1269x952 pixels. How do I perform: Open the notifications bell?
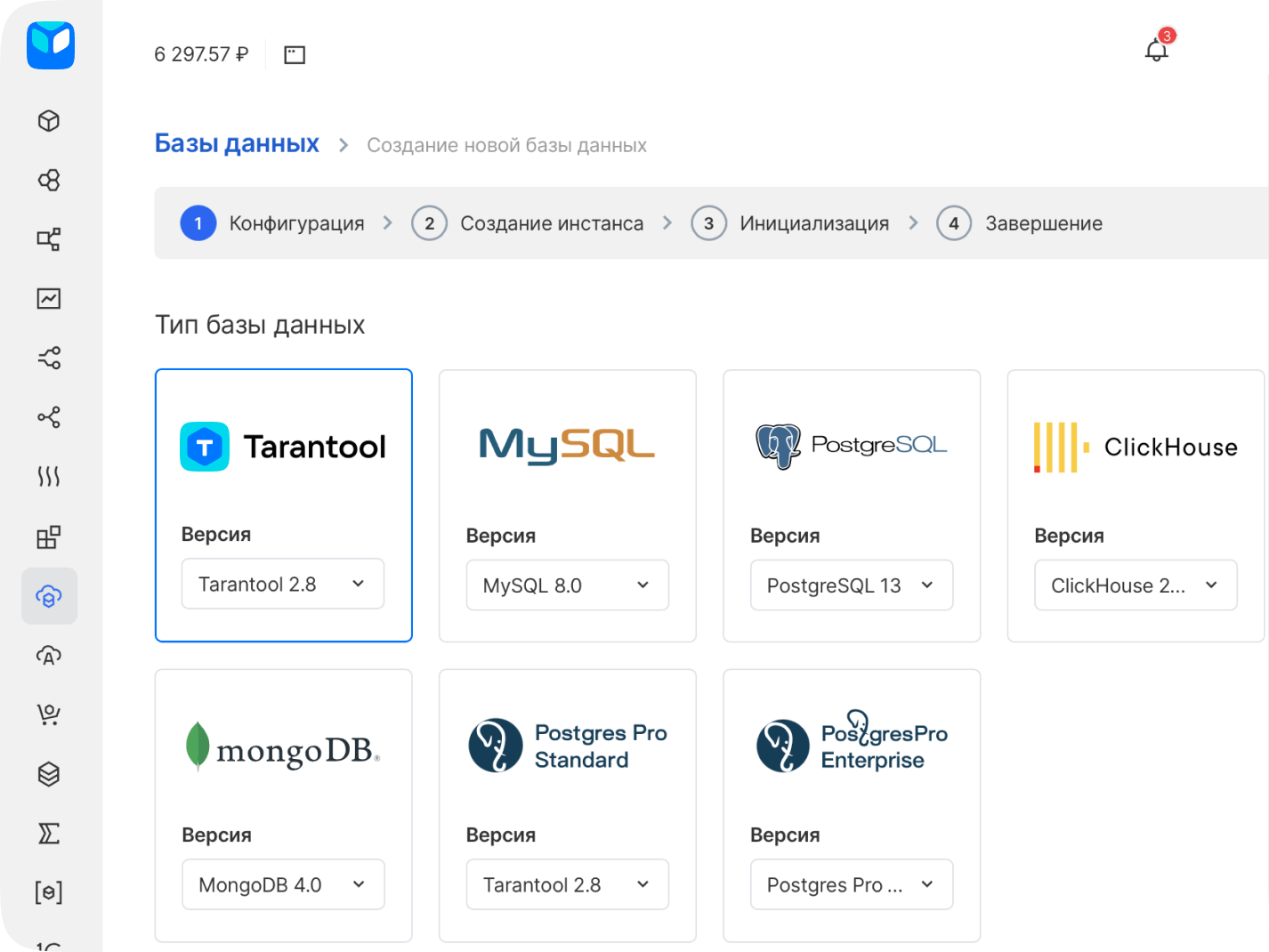pyautogui.click(x=1157, y=50)
